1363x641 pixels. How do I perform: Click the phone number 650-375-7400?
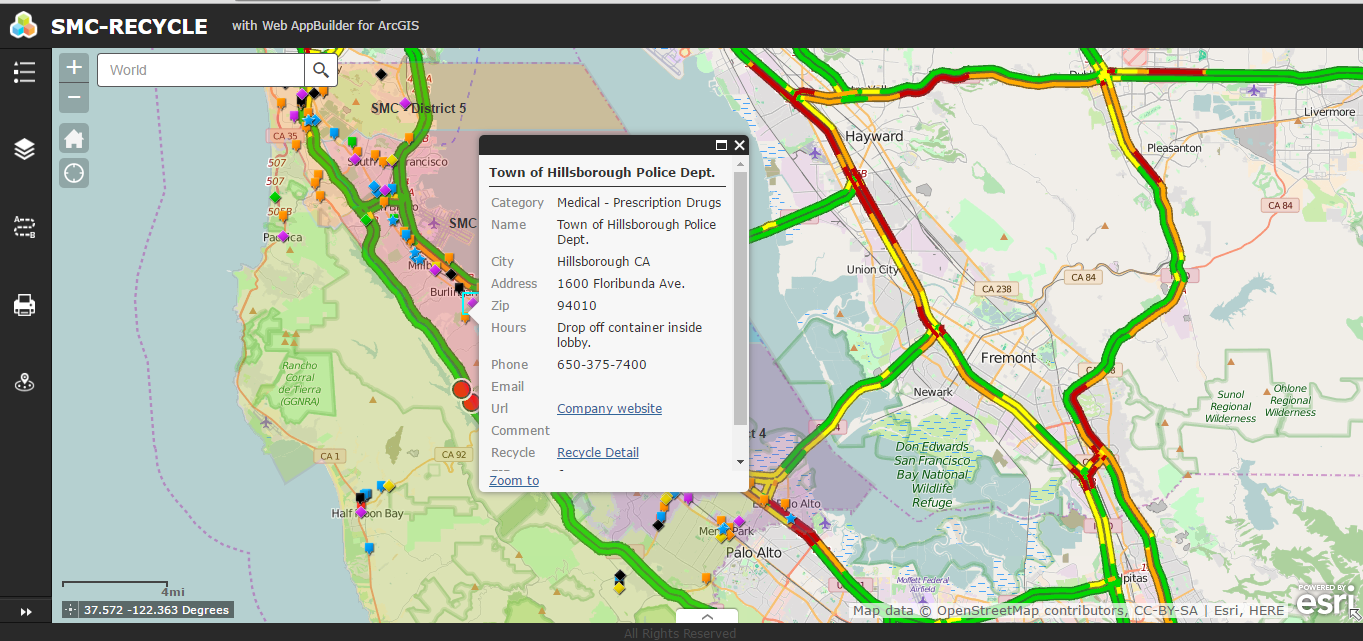(602, 364)
